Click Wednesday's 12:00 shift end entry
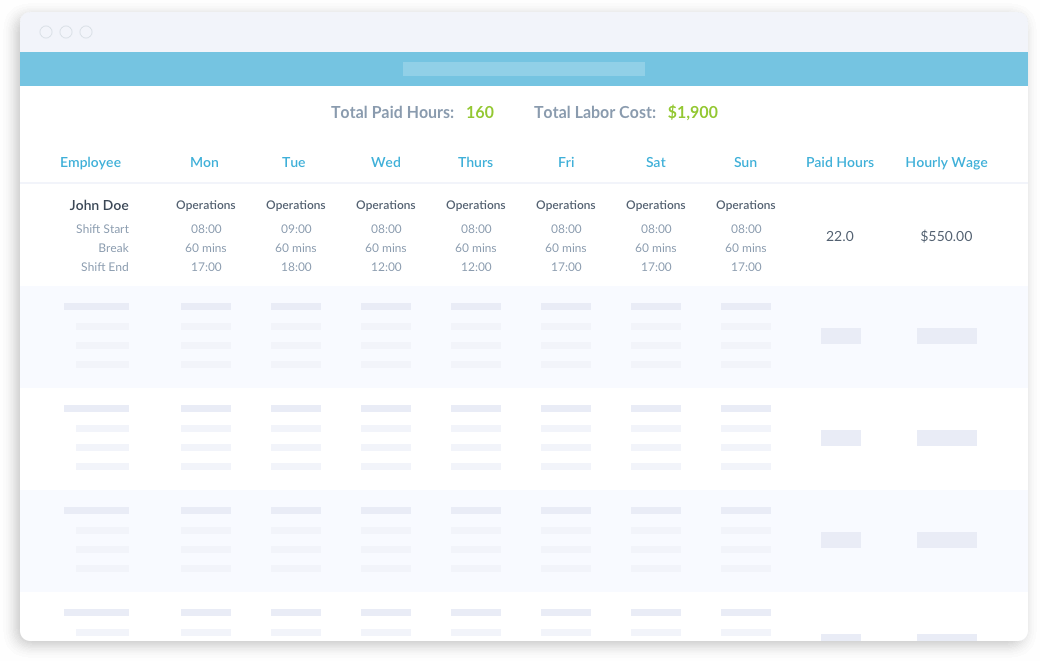Image resolution: width=1040 pixels, height=661 pixels. pyautogui.click(x=386, y=266)
